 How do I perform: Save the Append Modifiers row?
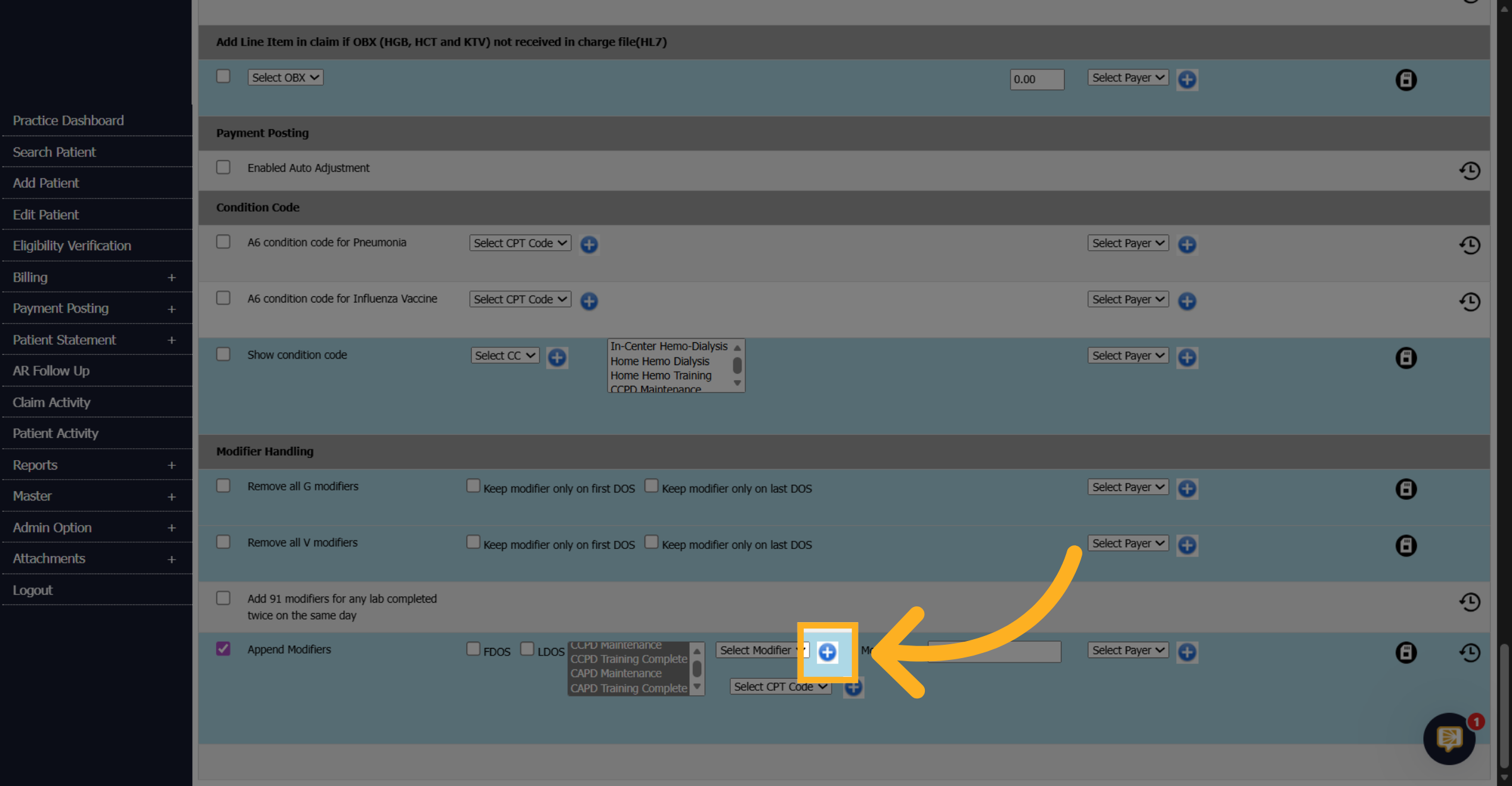click(1406, 652)
